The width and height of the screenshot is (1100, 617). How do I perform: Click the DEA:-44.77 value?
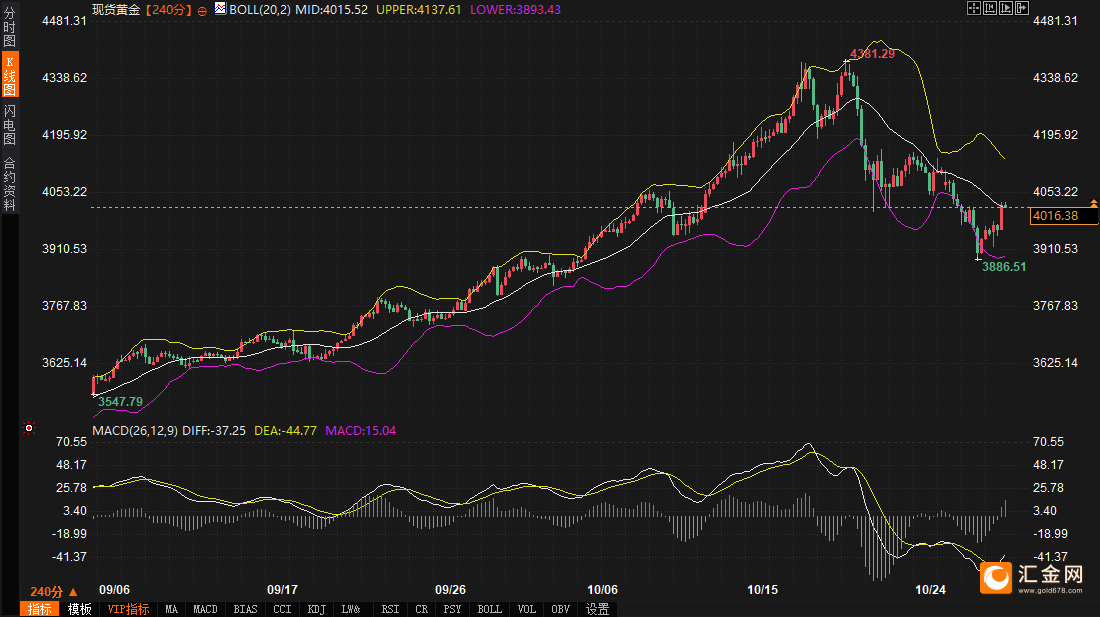(285, 430)
